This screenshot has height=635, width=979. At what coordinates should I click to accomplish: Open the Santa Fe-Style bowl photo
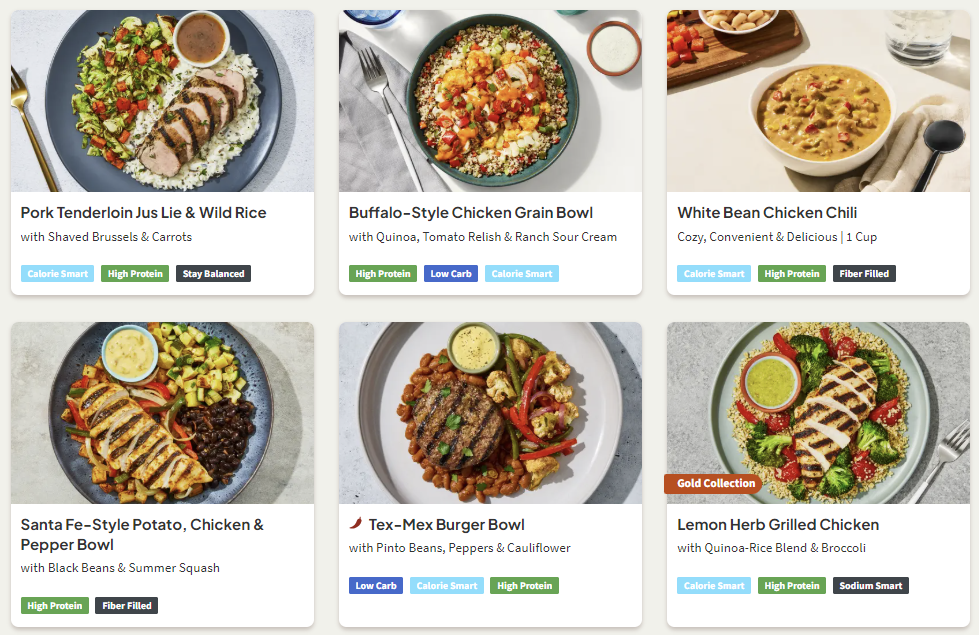(x=162, y=412)
